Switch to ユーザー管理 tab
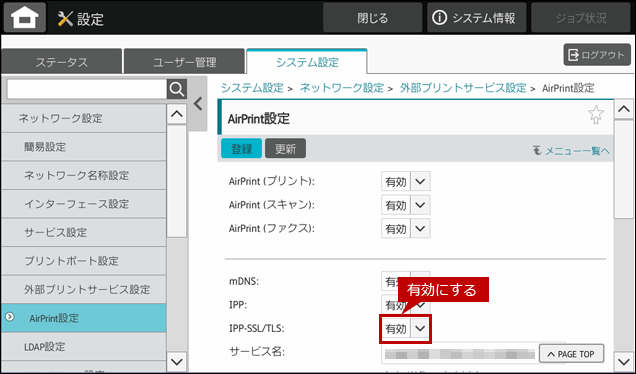The image size is (636, 374). pos(185,62)
